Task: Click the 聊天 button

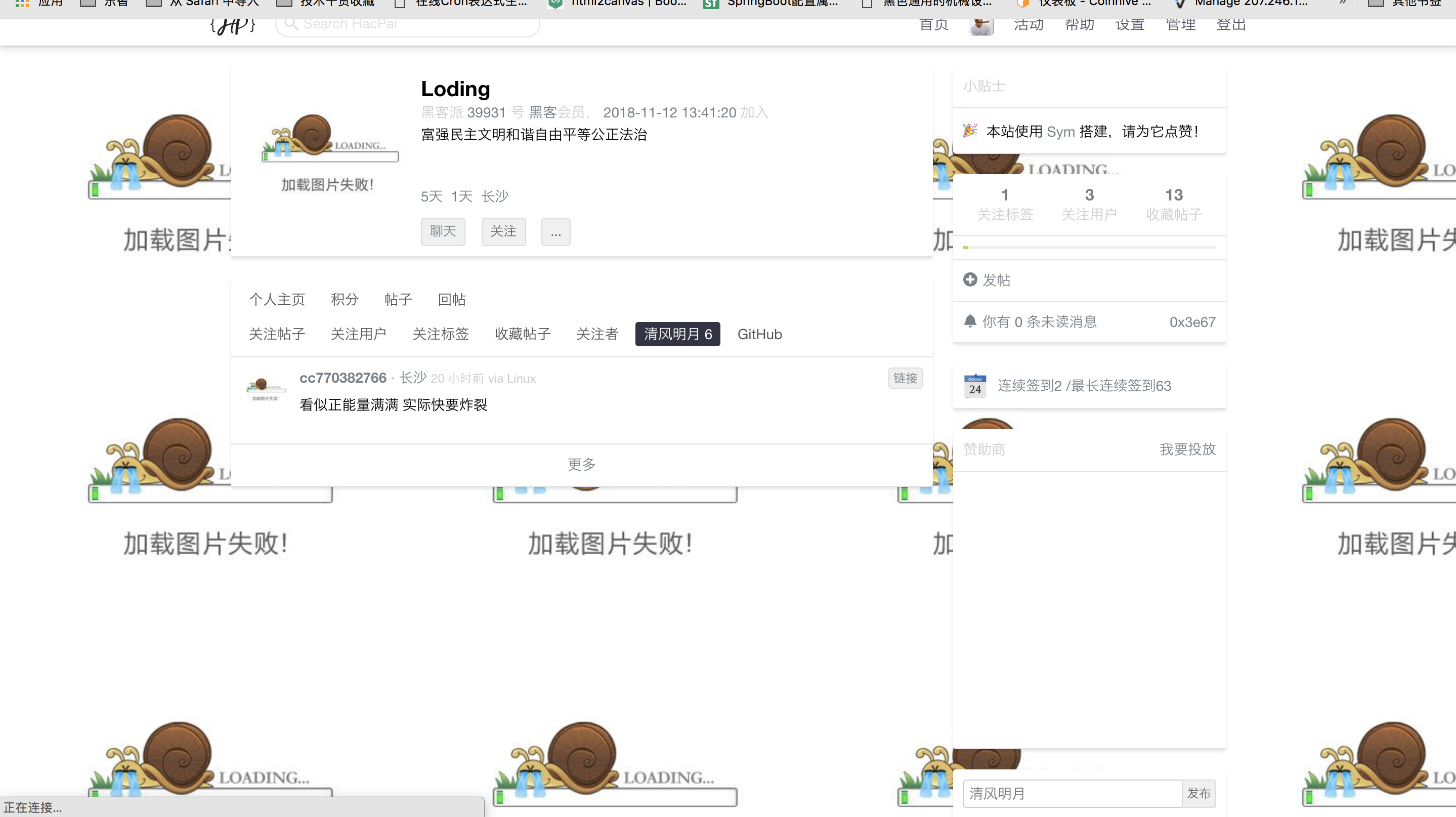Action: pyautogui.click(x=443, y=232)
